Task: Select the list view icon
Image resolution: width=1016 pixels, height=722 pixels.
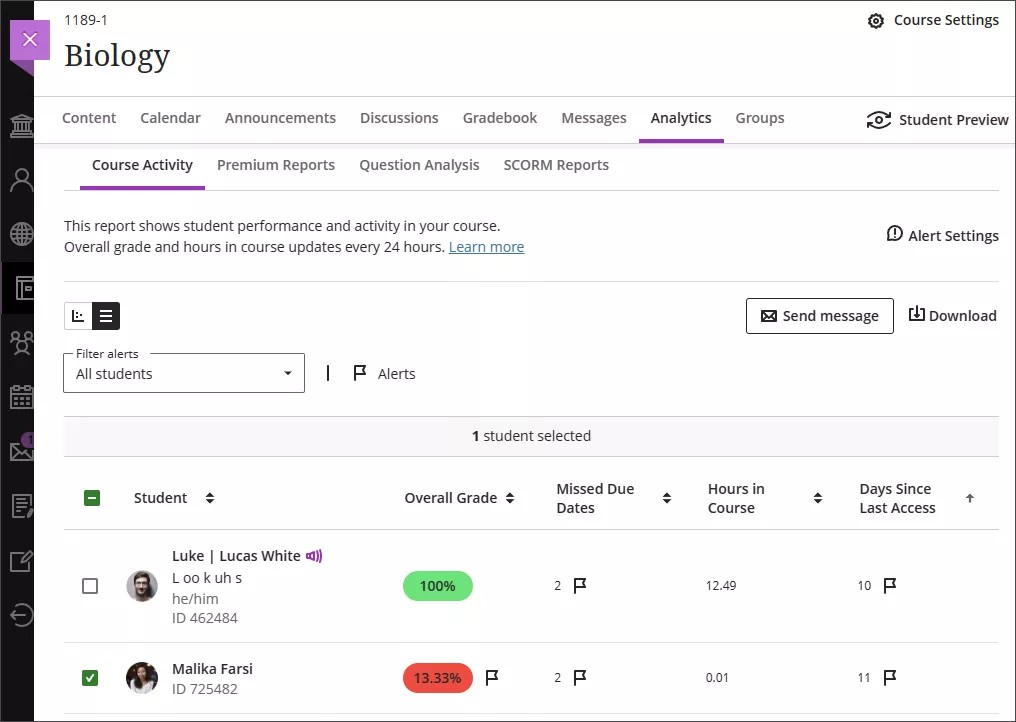Action: [x=105, y=315]
